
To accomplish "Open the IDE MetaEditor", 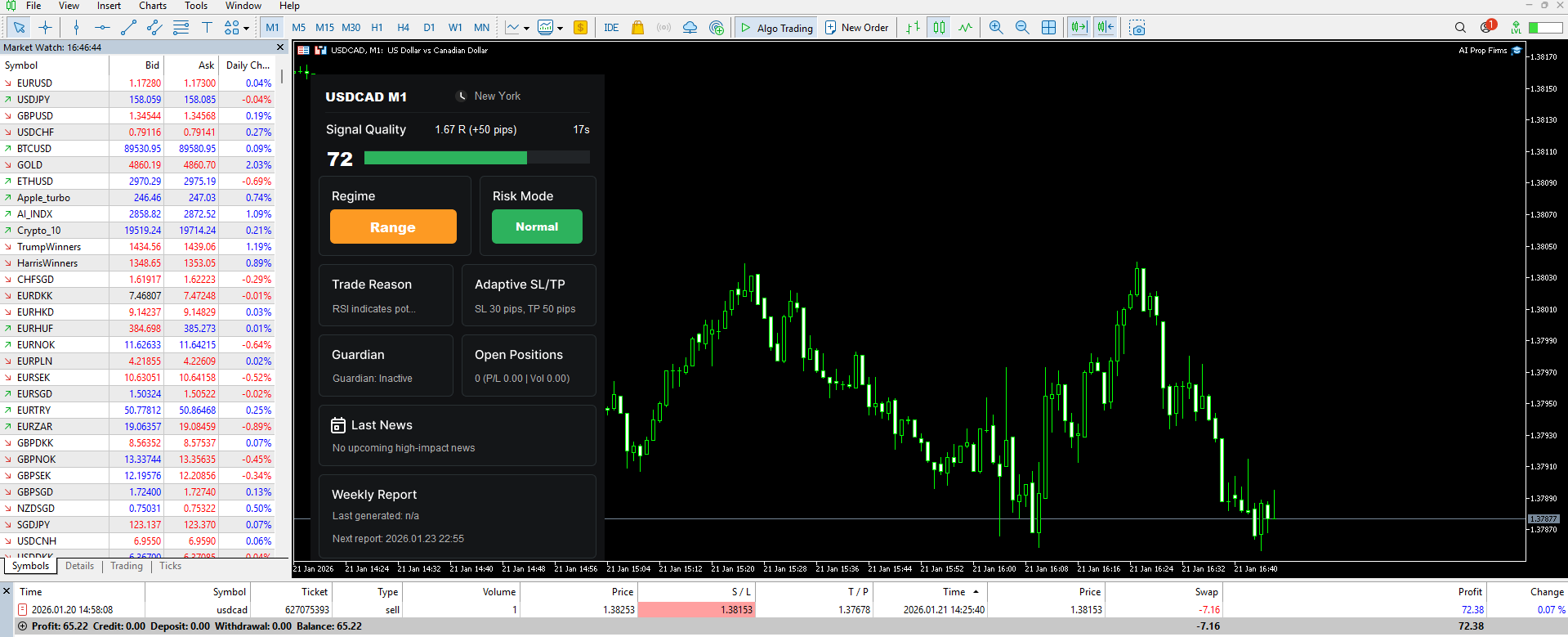I will (611, 28).
